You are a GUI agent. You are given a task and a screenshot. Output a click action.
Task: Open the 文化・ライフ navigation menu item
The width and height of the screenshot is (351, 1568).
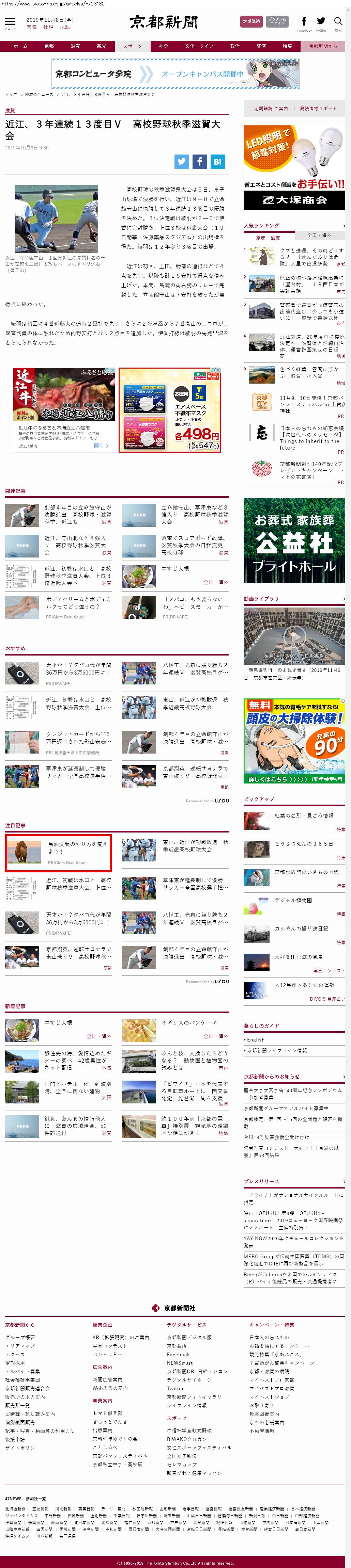click(199, 46)
